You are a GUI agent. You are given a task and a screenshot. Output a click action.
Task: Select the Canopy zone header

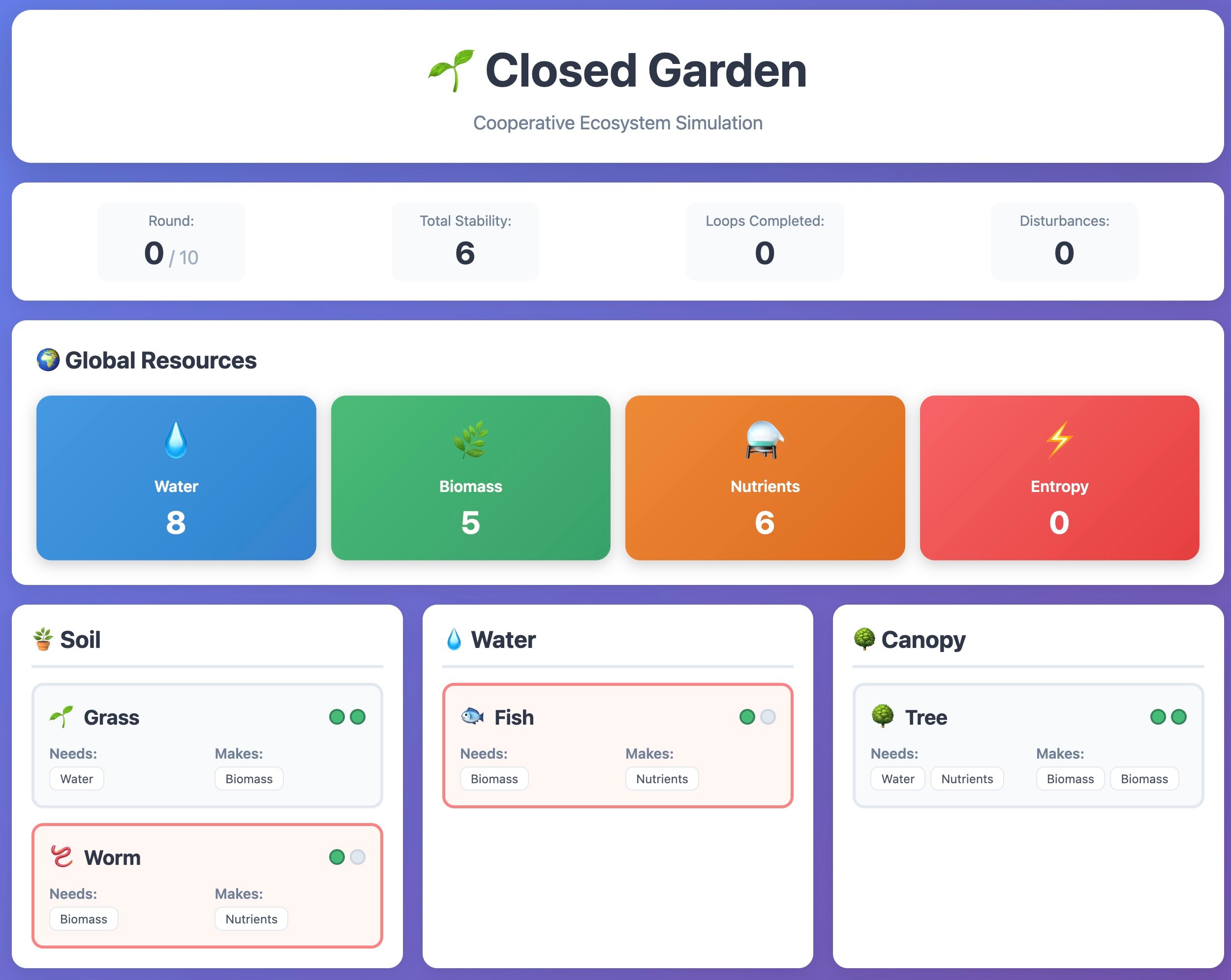click(923, 639)
